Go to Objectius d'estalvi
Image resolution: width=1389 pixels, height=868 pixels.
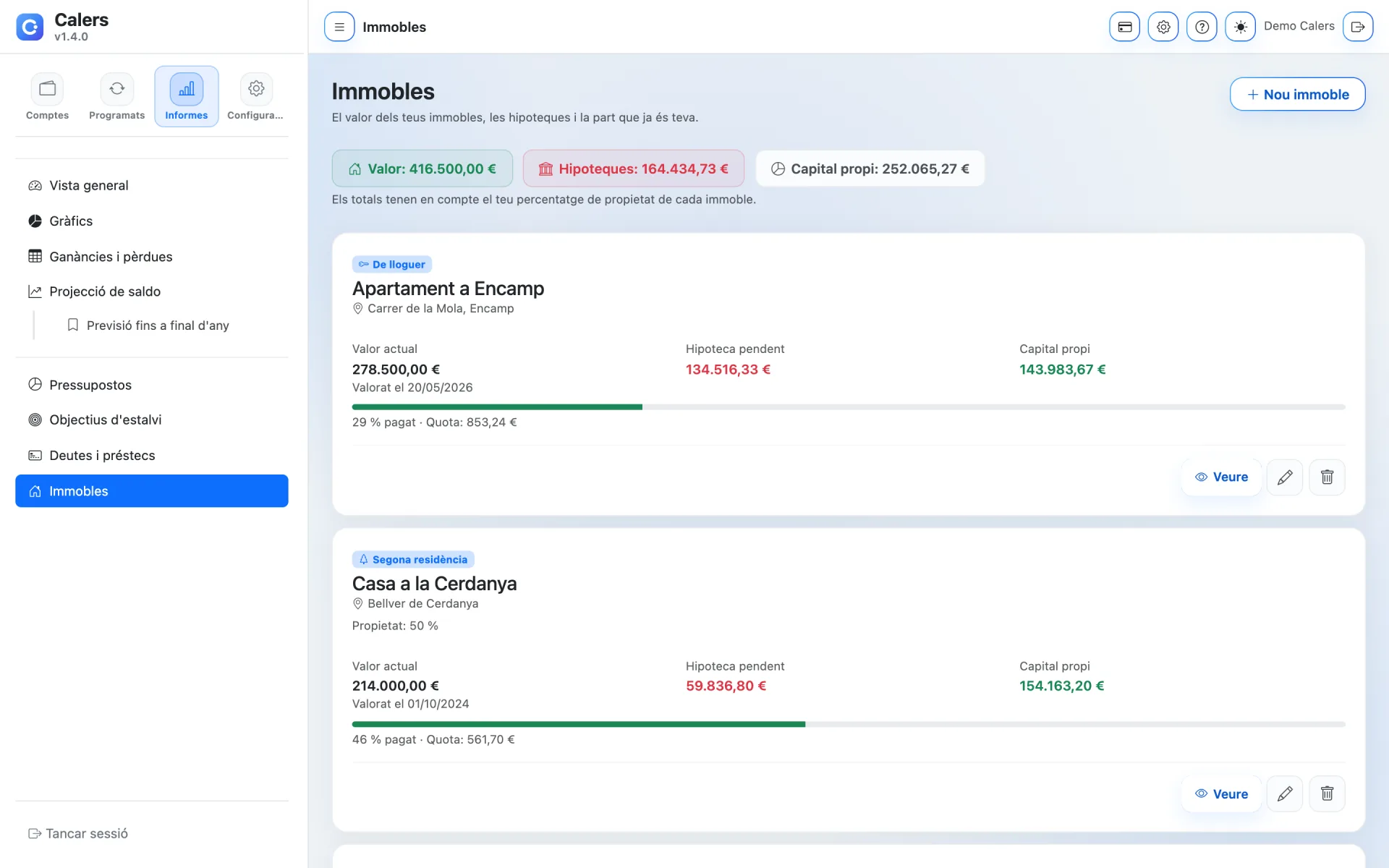click(x=152, y=420)
